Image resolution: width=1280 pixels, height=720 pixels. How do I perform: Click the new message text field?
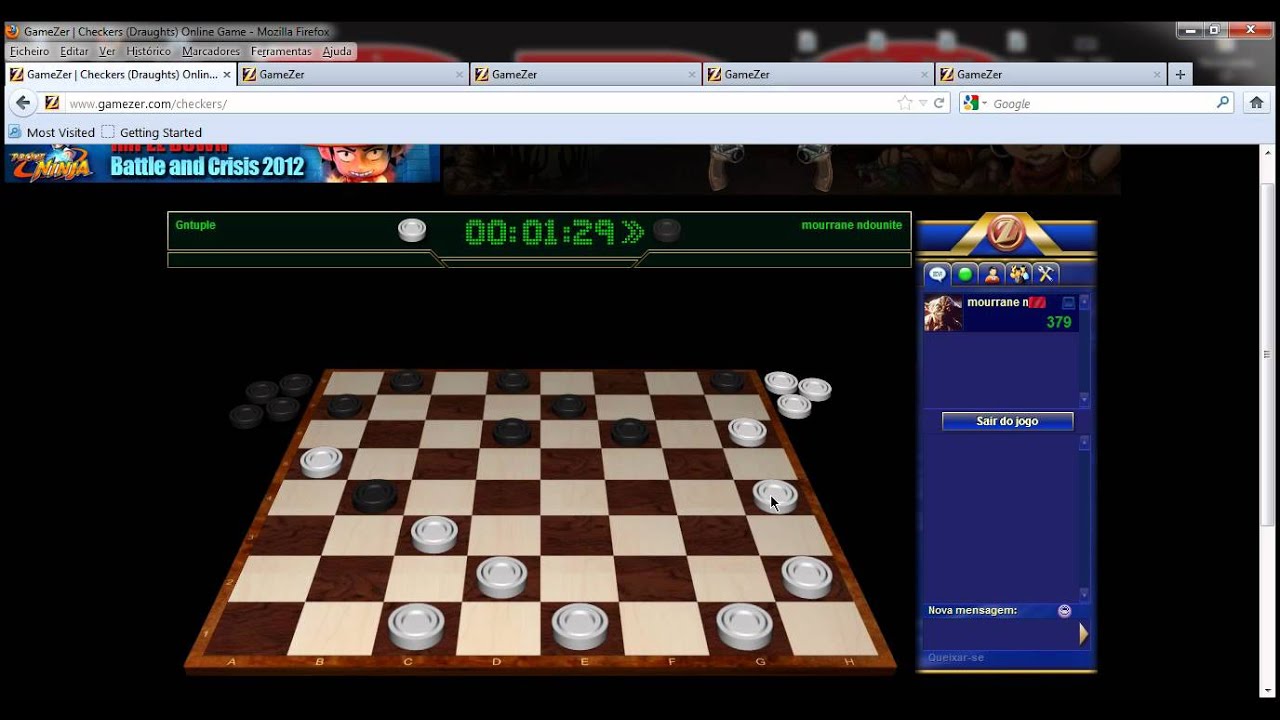(x=999, y=634)
